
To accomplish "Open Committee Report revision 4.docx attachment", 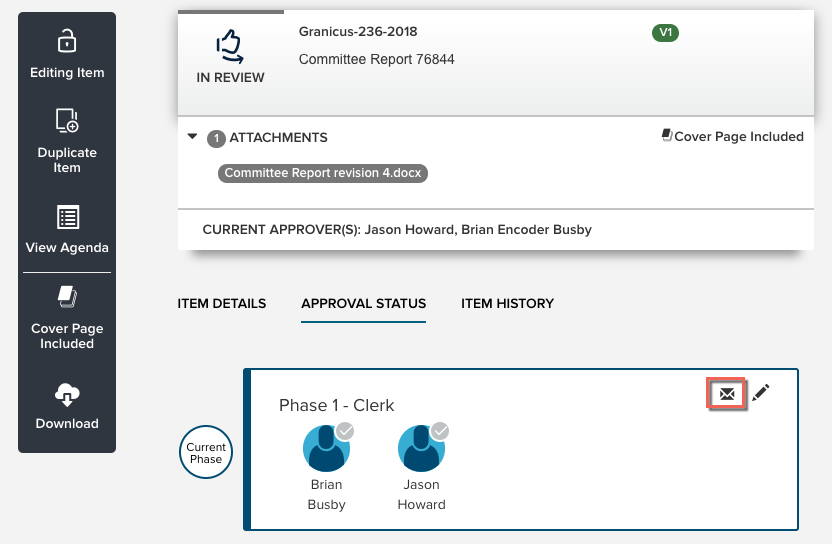I will (x=323, y=173).
